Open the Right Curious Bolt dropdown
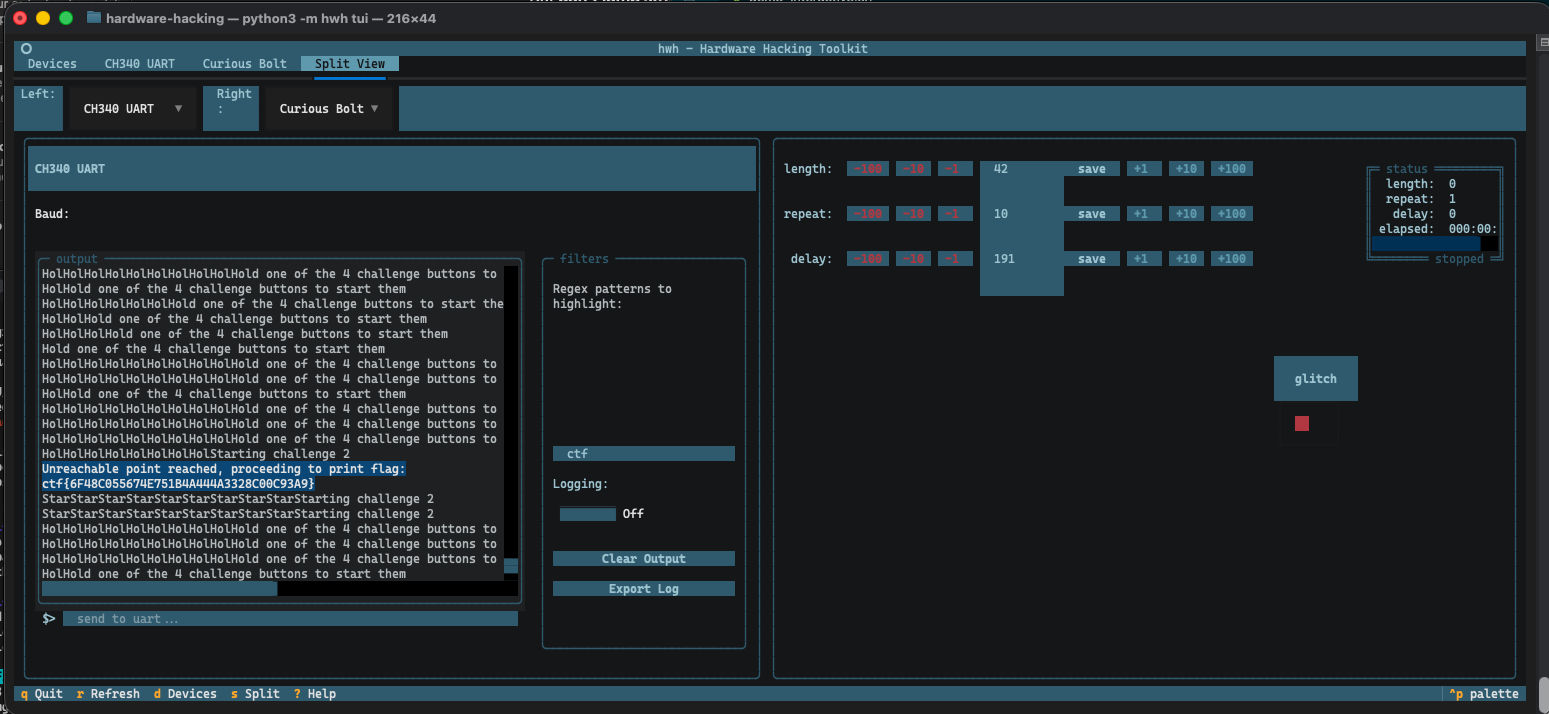 tap(329, 109)
